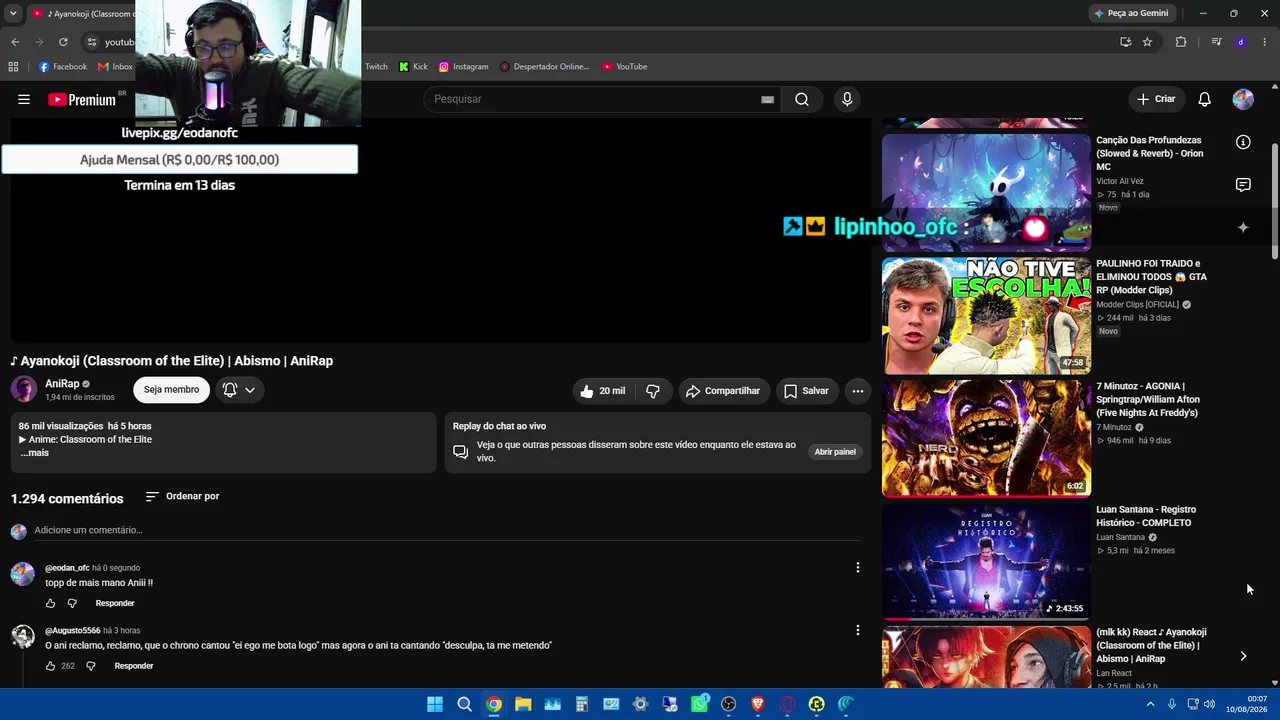The image size is (1280, 720).
Task: Open the on-screen keyboard in search box
Action: [767, 99]
